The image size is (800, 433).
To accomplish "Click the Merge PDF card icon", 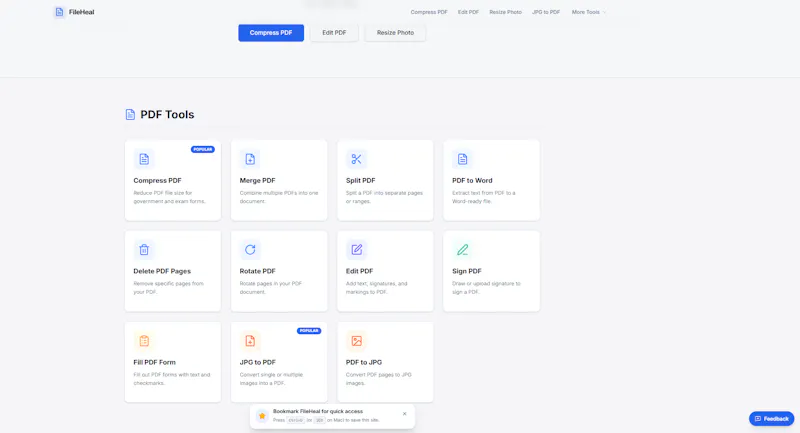I will coord(250,159).
